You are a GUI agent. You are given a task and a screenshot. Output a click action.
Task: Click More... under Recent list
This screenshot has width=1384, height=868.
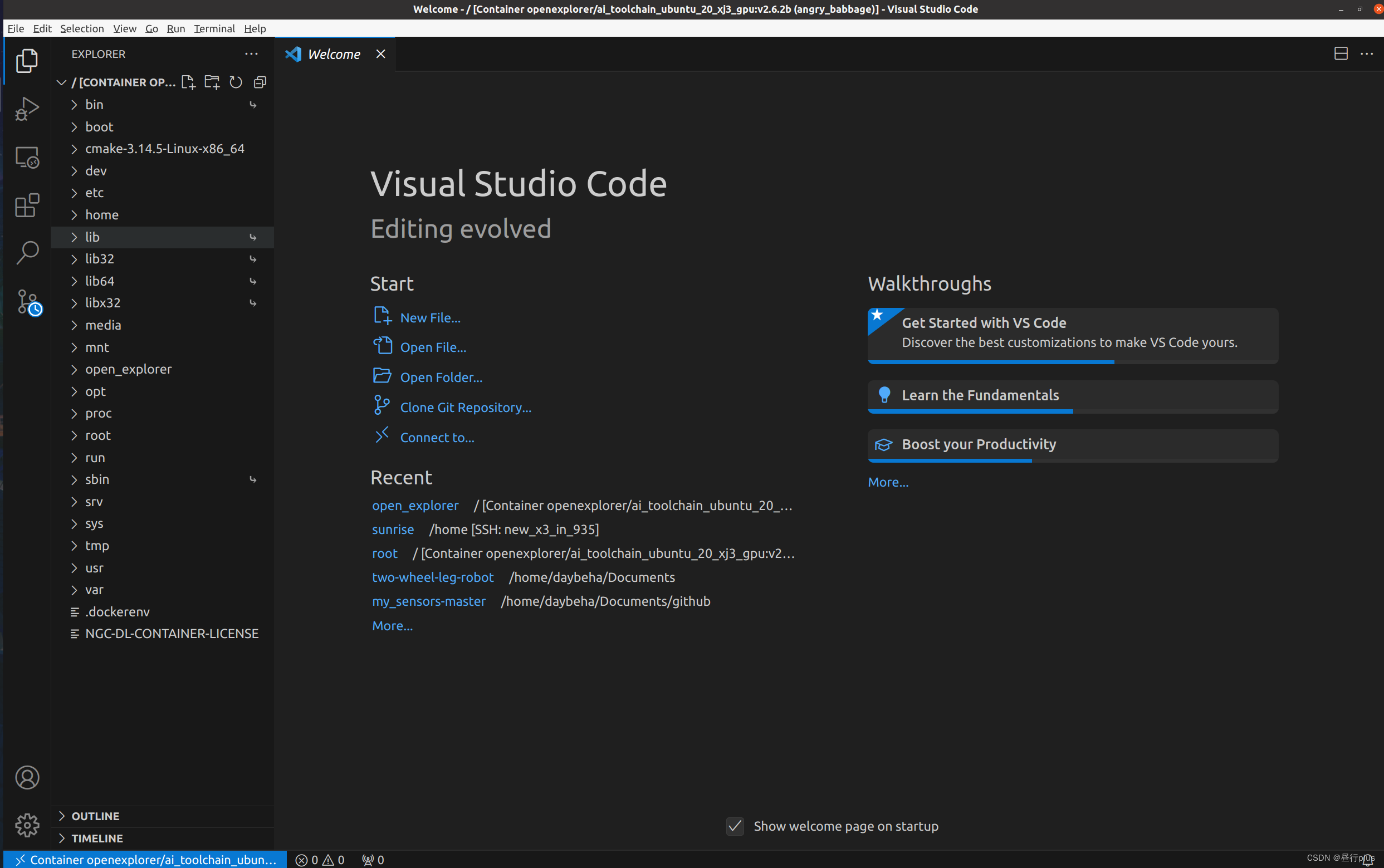click(392, 626)
